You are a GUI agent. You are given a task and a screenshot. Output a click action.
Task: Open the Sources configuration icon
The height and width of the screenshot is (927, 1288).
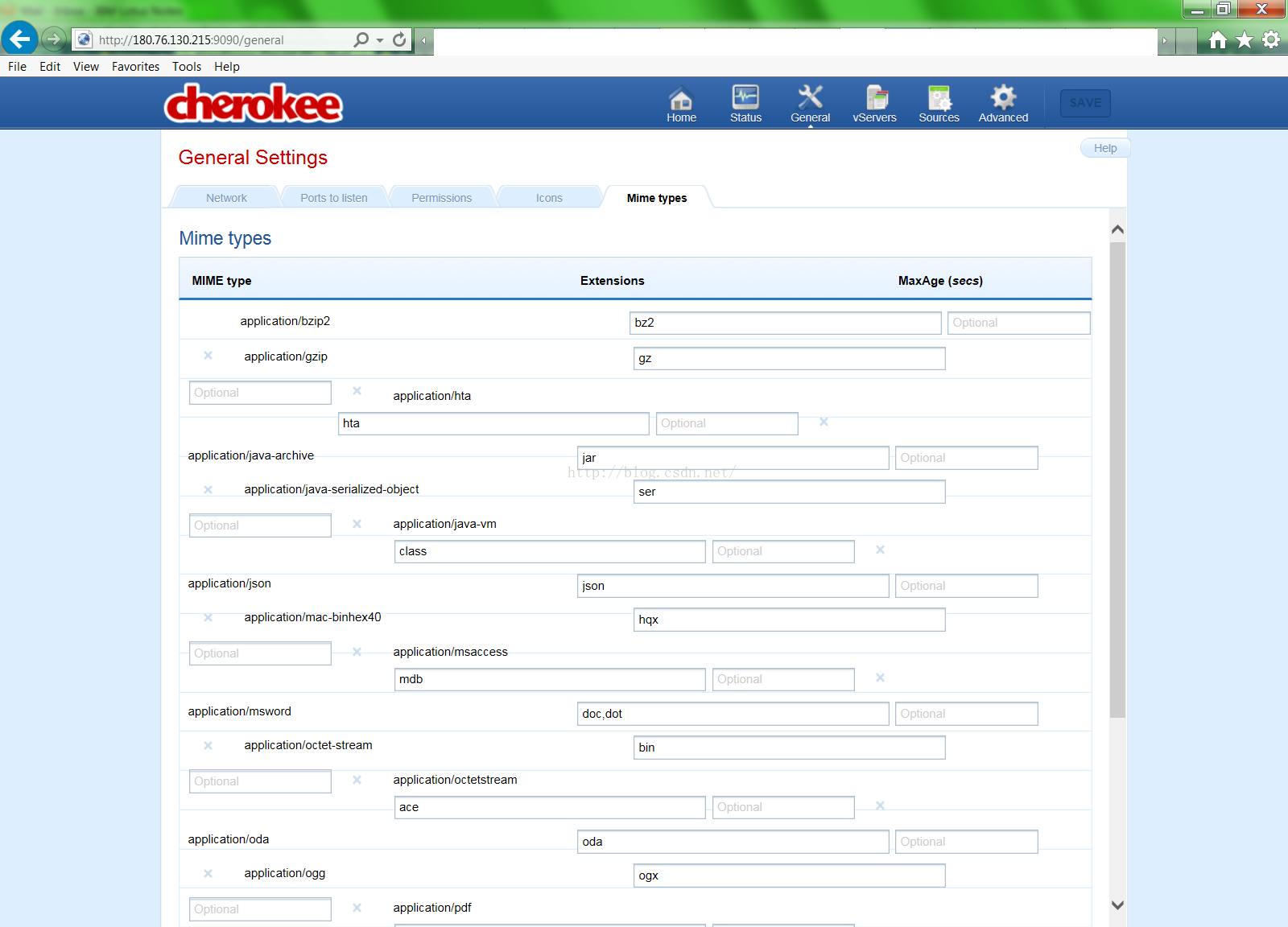(x=939, y=105)
